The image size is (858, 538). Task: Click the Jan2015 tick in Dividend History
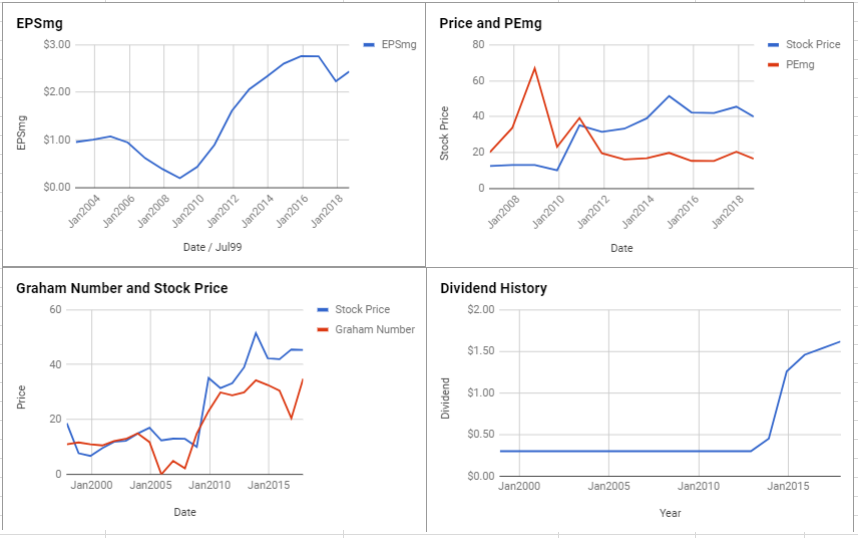[x=788, y=486]
